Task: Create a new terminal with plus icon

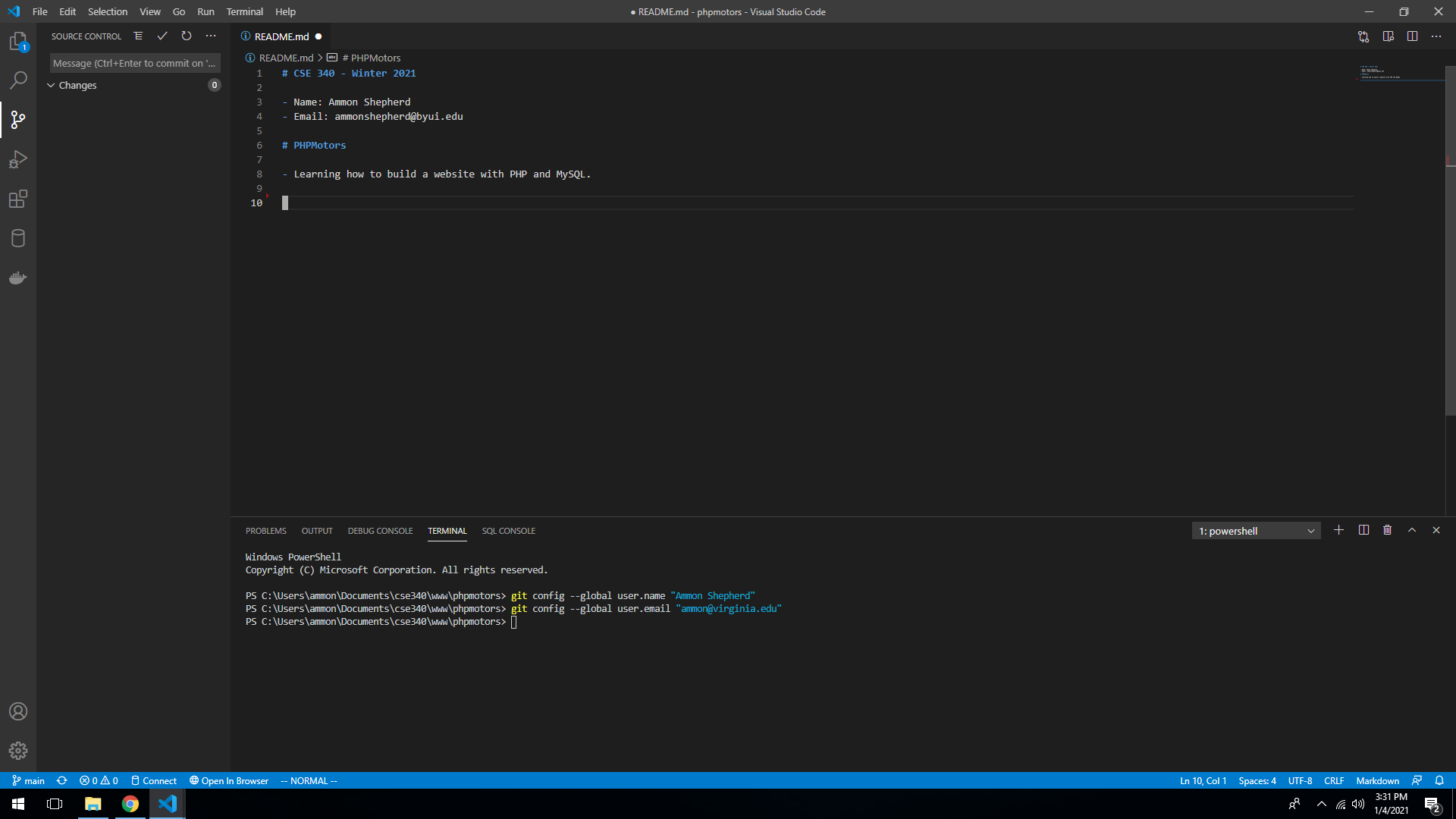Action: click(x=1338, y=530)
